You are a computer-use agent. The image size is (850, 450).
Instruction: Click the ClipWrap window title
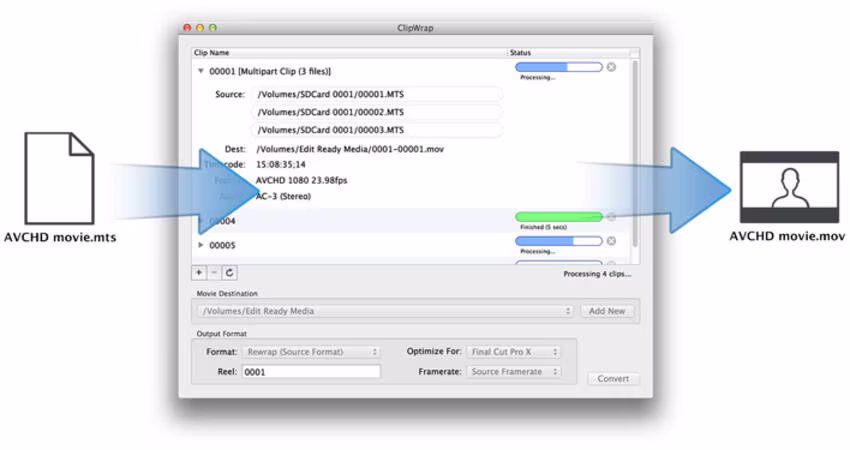click(x=415, y=28)
